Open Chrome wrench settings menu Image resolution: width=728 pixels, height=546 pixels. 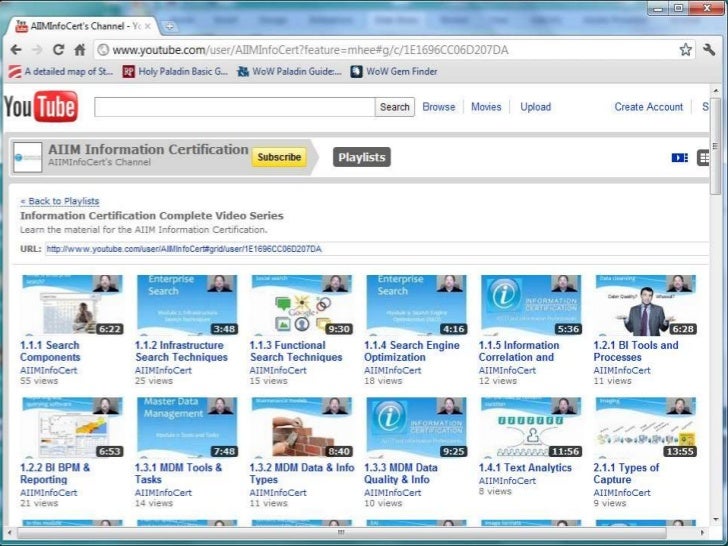pyautogui.click(x=709, y=50)
